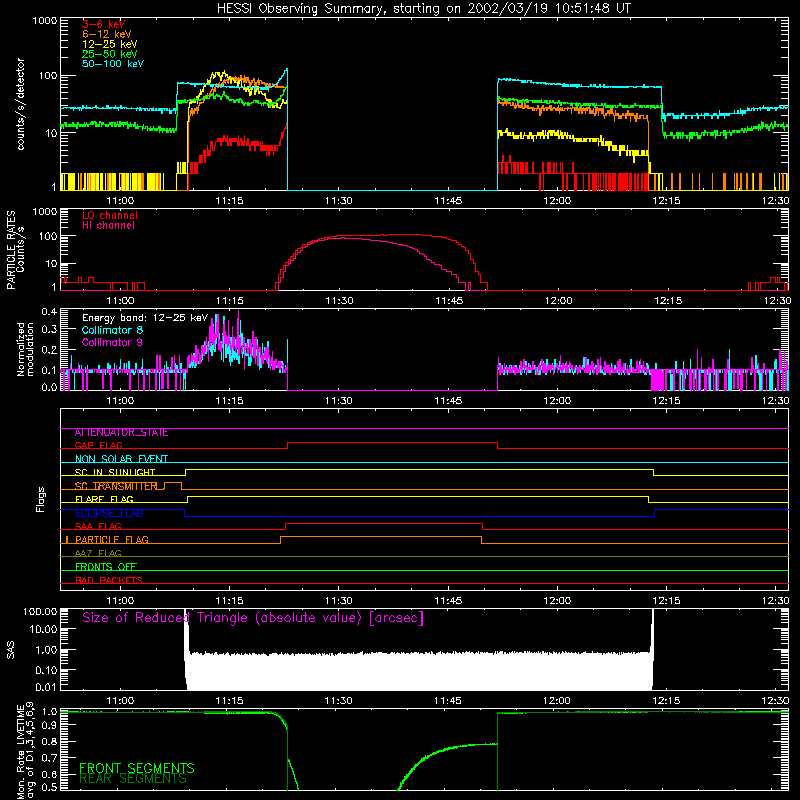Select the 'REAR SEGMENTS' legend label
Viewport: 800px width, 800px height.
click(x=133, y=779)
